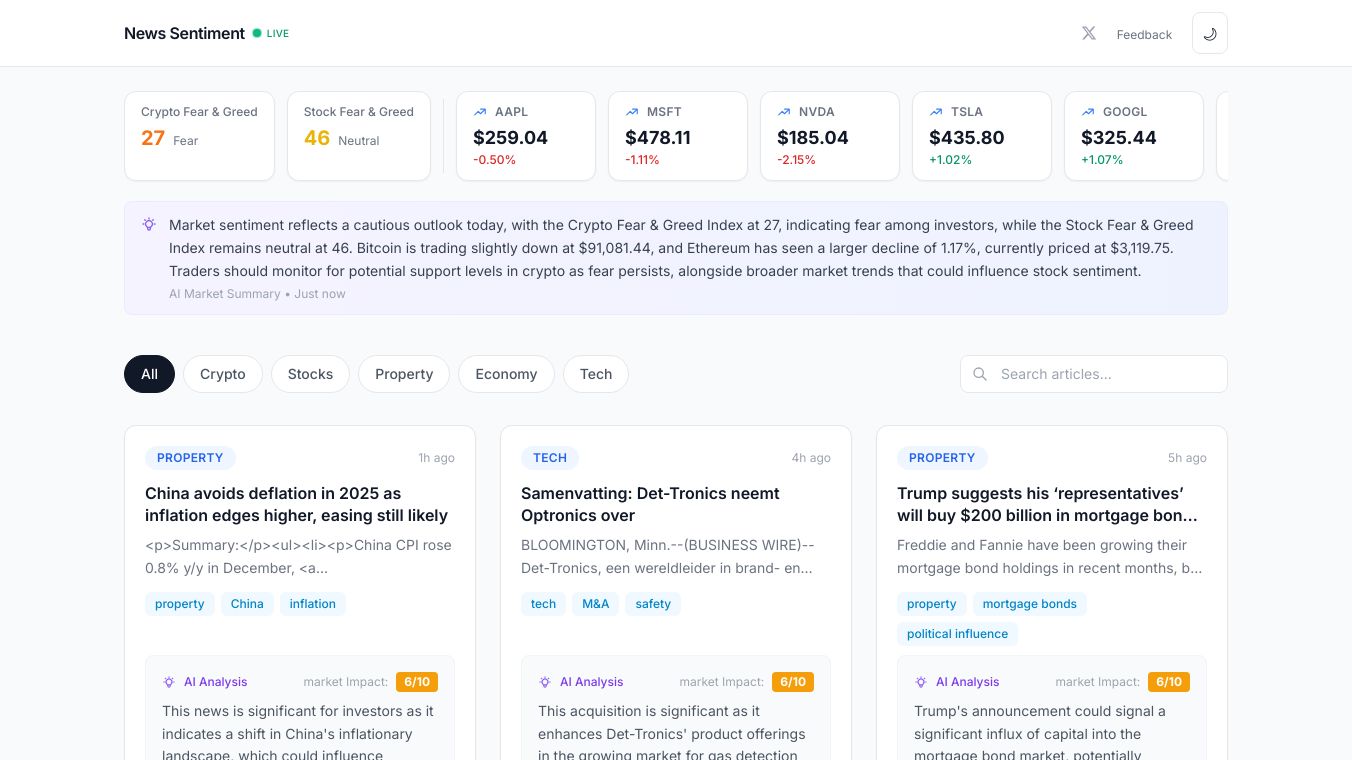Click the GOOGL trending arrow icon

pos(1088,112)
